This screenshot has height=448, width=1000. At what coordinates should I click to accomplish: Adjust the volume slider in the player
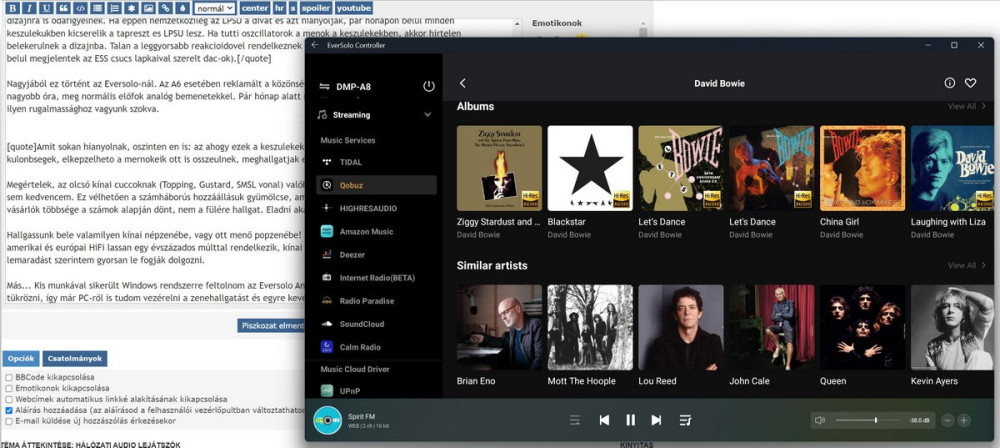(874, 420)
